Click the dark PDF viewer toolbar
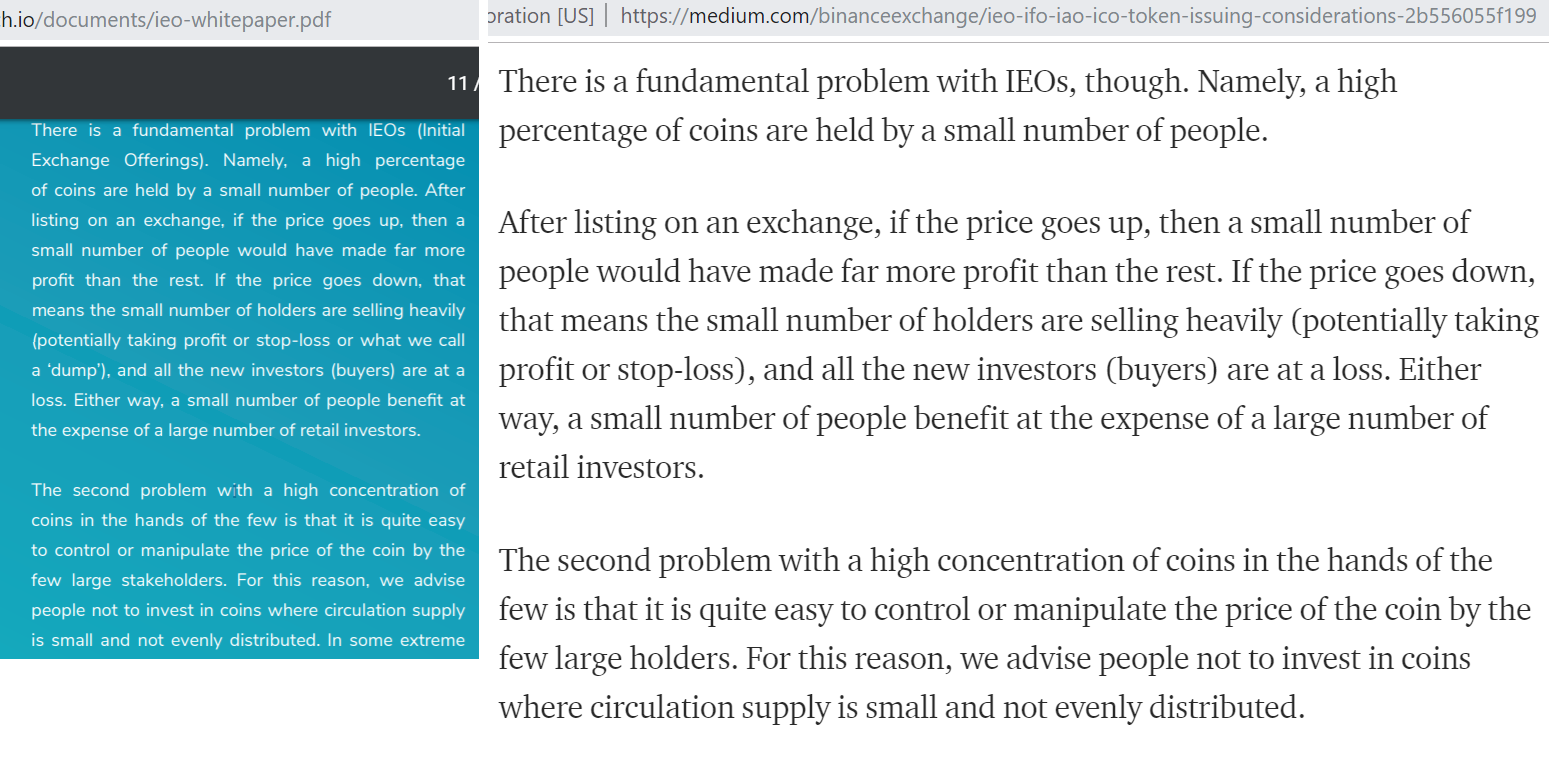The image size is (1549, 766). point(239,82)
